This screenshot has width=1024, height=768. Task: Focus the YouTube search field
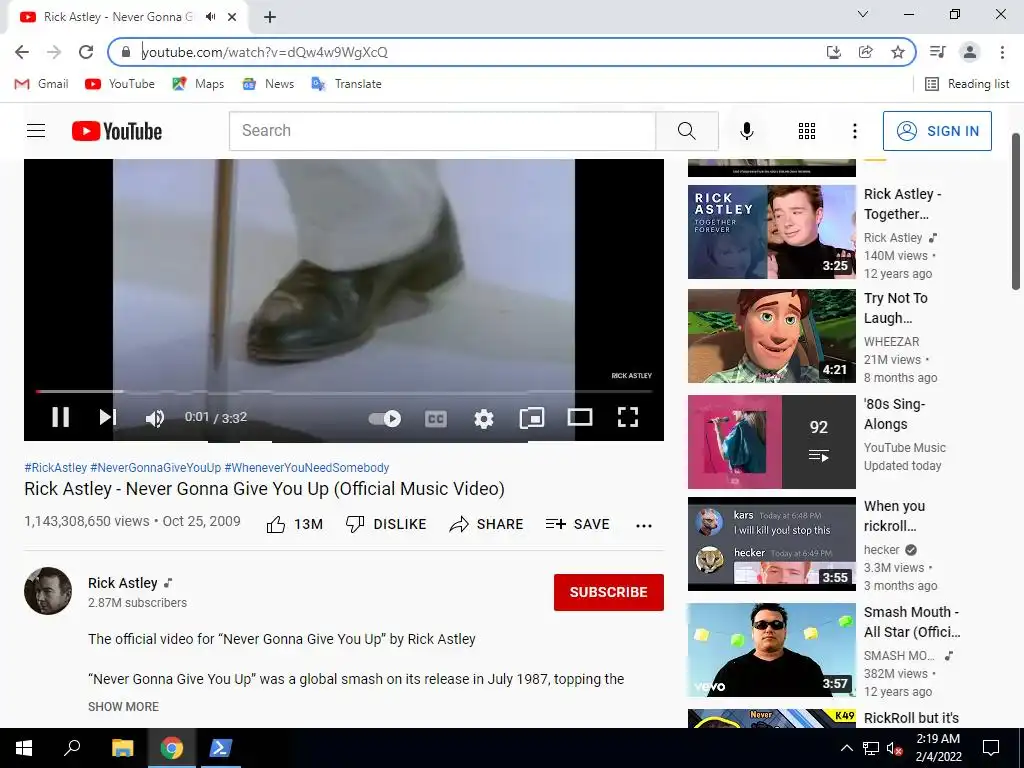click(x=442, y=131)
